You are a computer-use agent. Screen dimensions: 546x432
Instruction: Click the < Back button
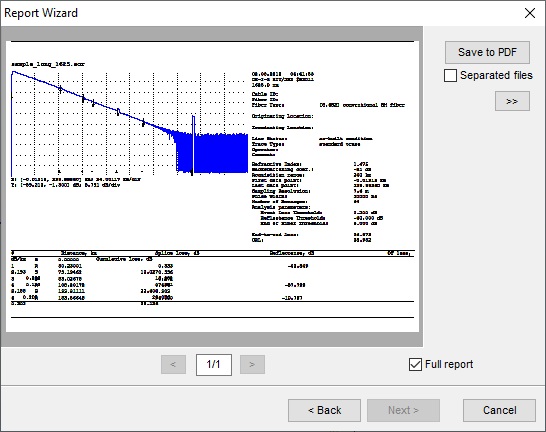[x=324, y=410]
